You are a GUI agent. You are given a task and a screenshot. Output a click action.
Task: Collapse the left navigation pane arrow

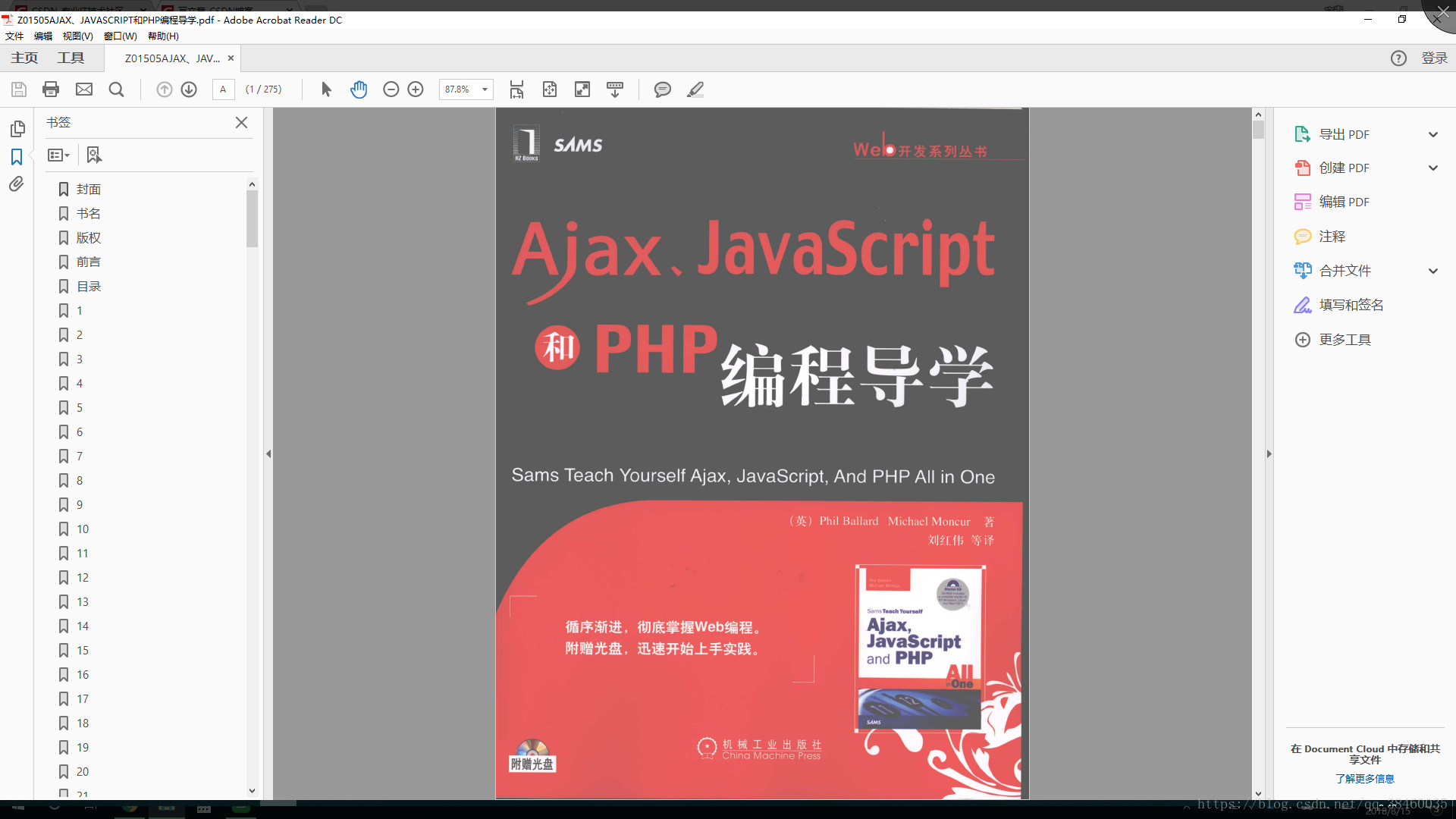(x=268, y=453)
